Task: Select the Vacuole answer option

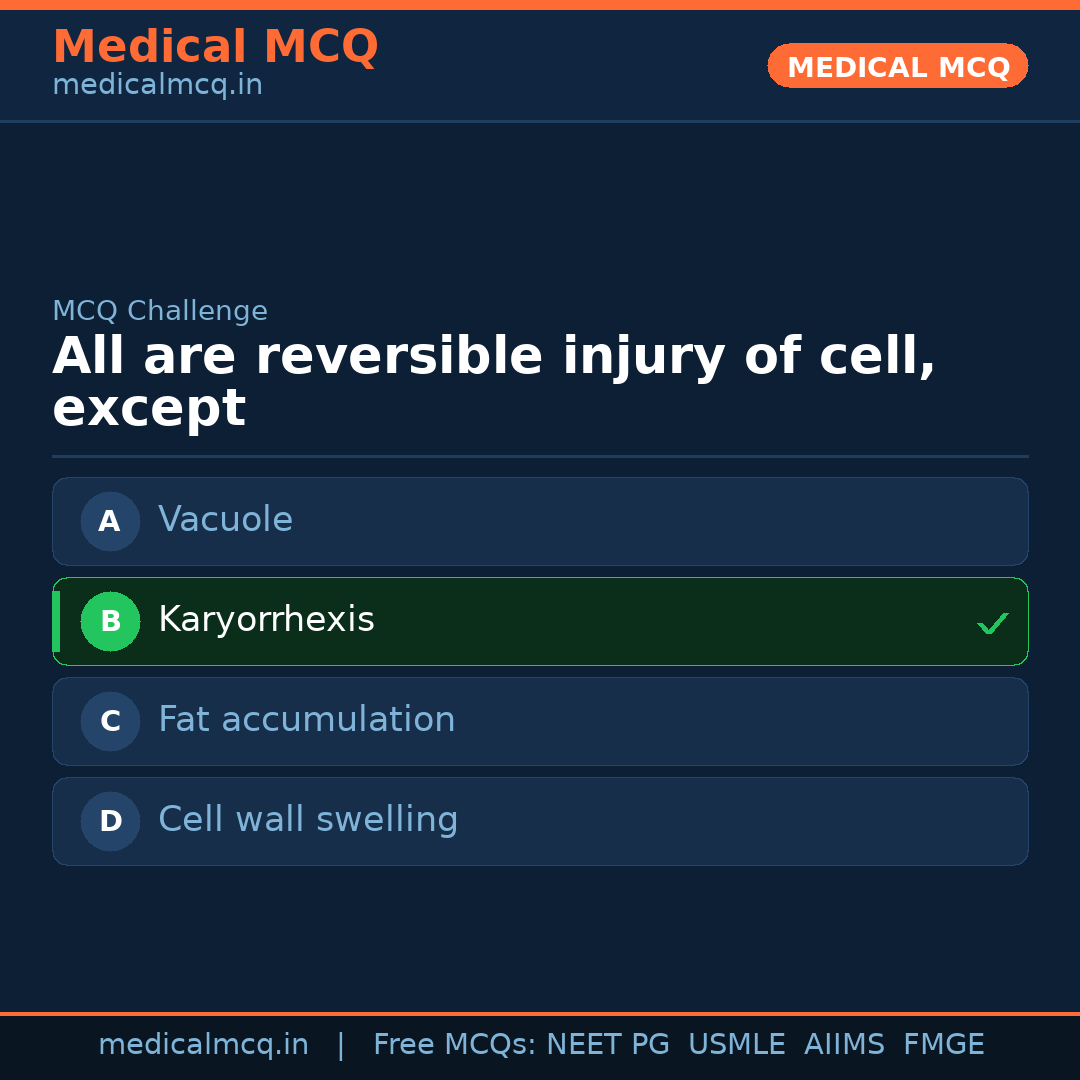Action: [x=540, y=521]
